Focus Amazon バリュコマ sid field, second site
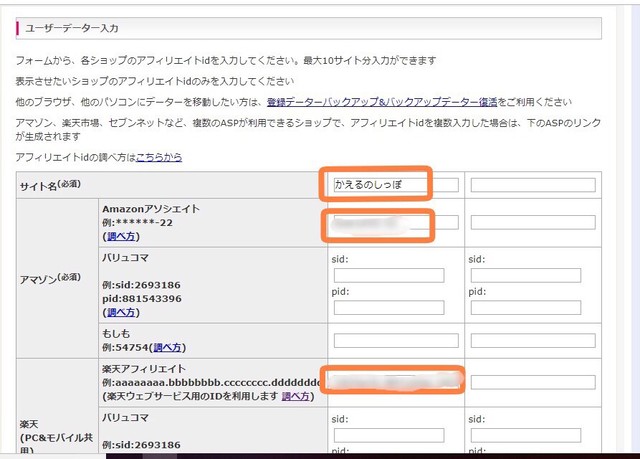This screenshot has width=640, height=459. [526, 275]
